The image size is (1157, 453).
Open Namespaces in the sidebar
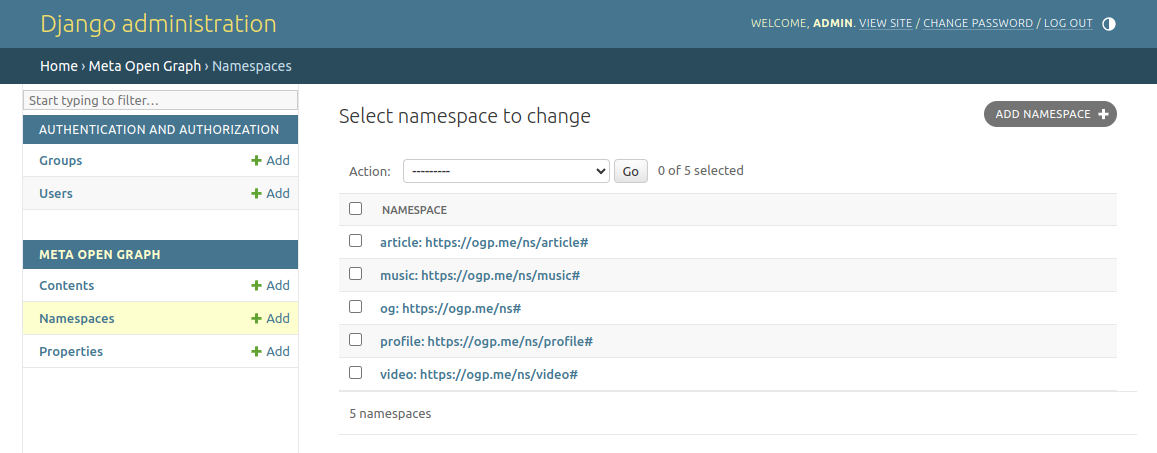77,319
